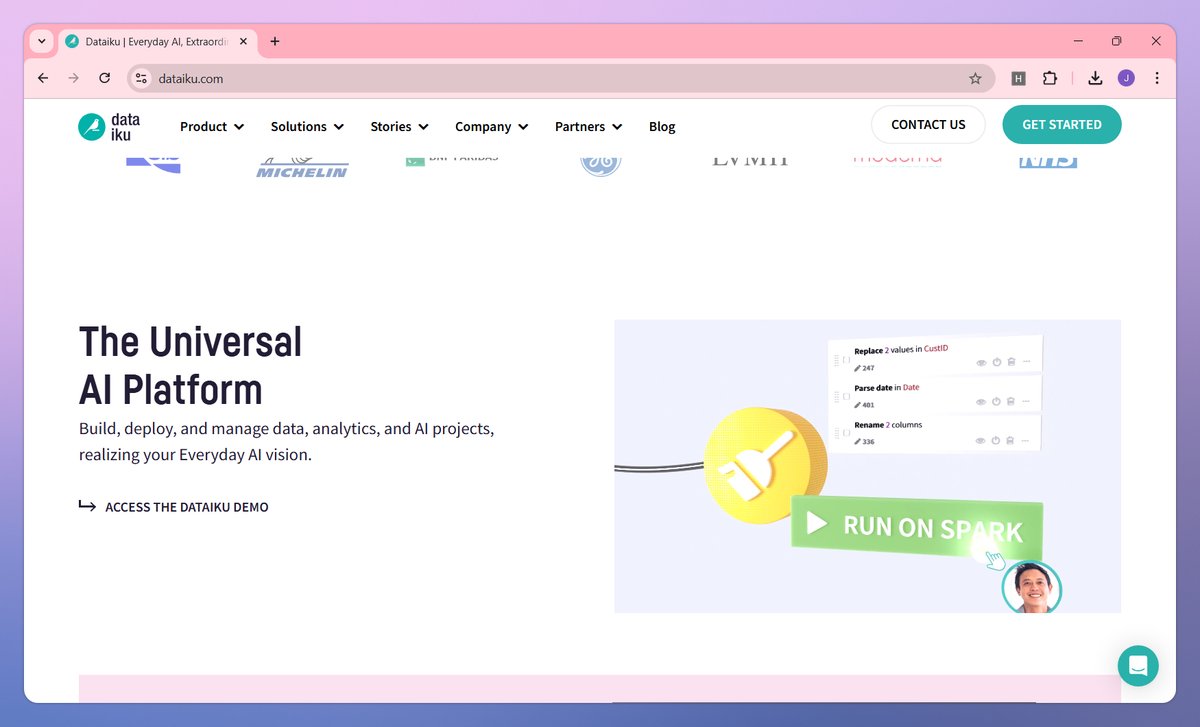Navigate back with the arrow icon

click(x=42, y=77)
